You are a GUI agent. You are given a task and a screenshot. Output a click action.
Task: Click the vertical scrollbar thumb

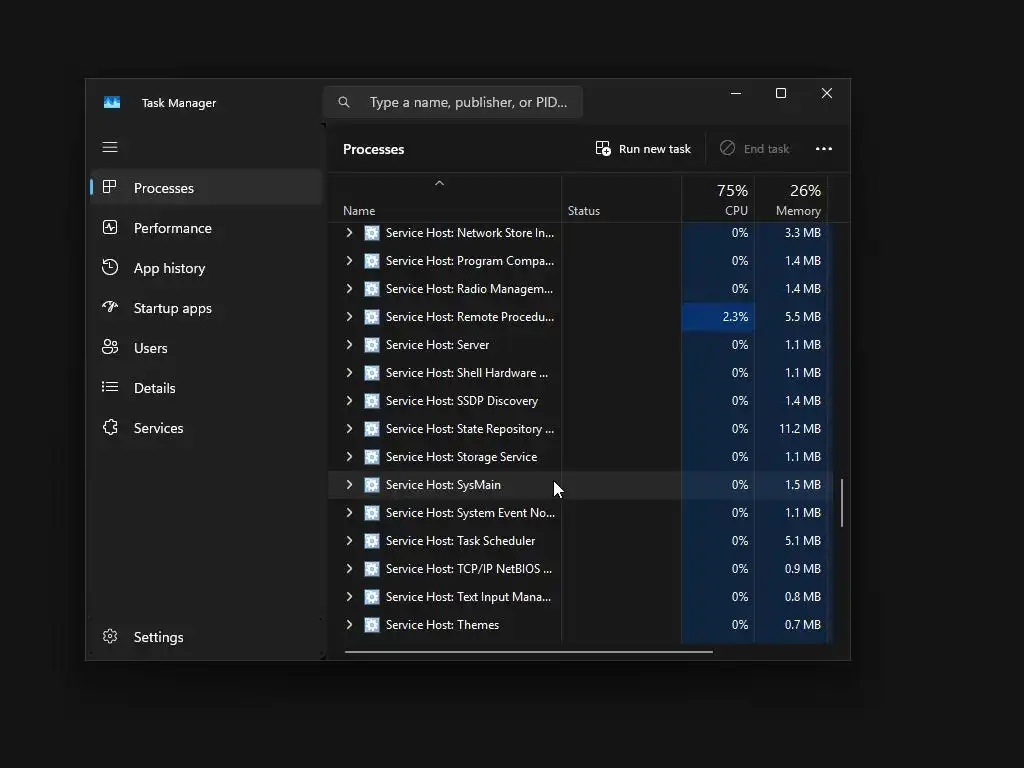(x=842, y=502)
